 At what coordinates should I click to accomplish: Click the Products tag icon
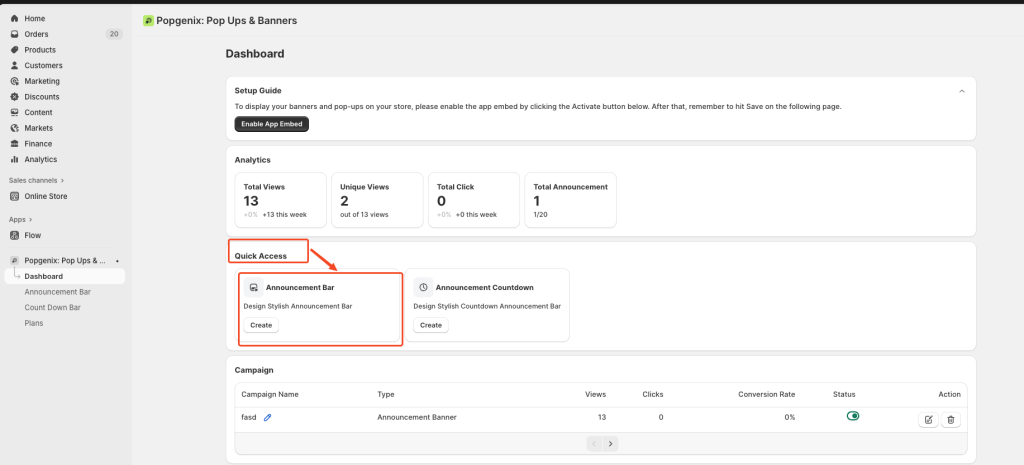click(x=14, y=50)
